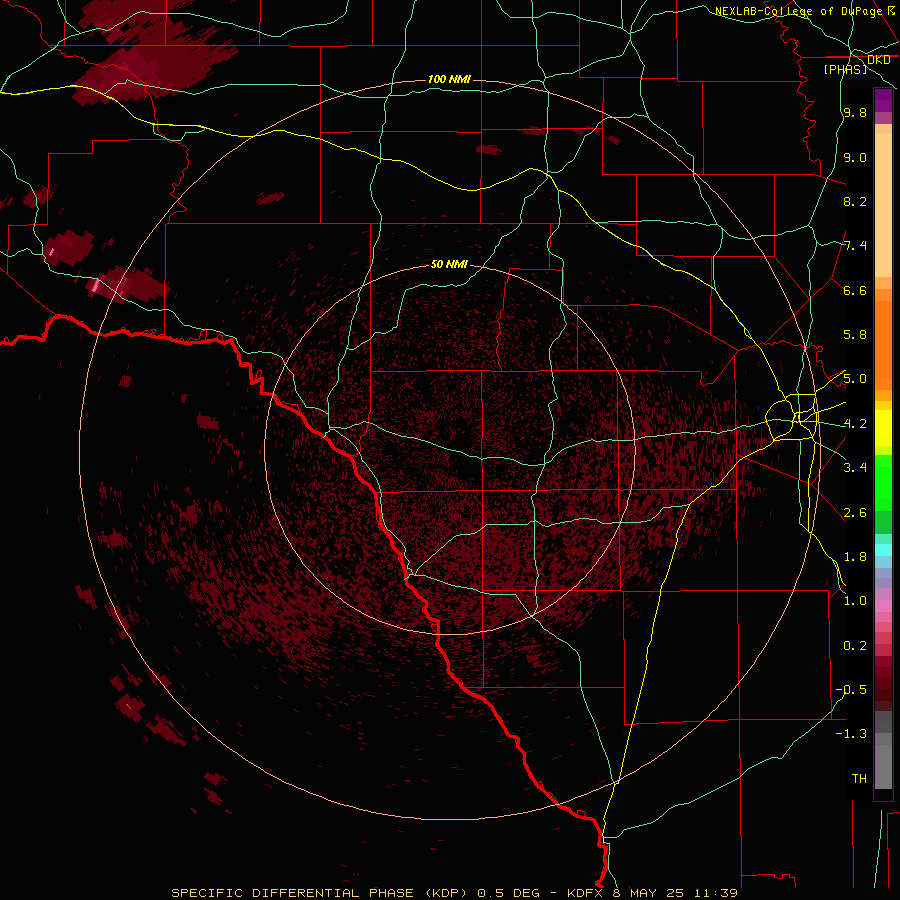The height and width of the screenshot is (900, 900).
Task: Click the dark purple swatch atop the color bar
Action: (x=883, y=100)
